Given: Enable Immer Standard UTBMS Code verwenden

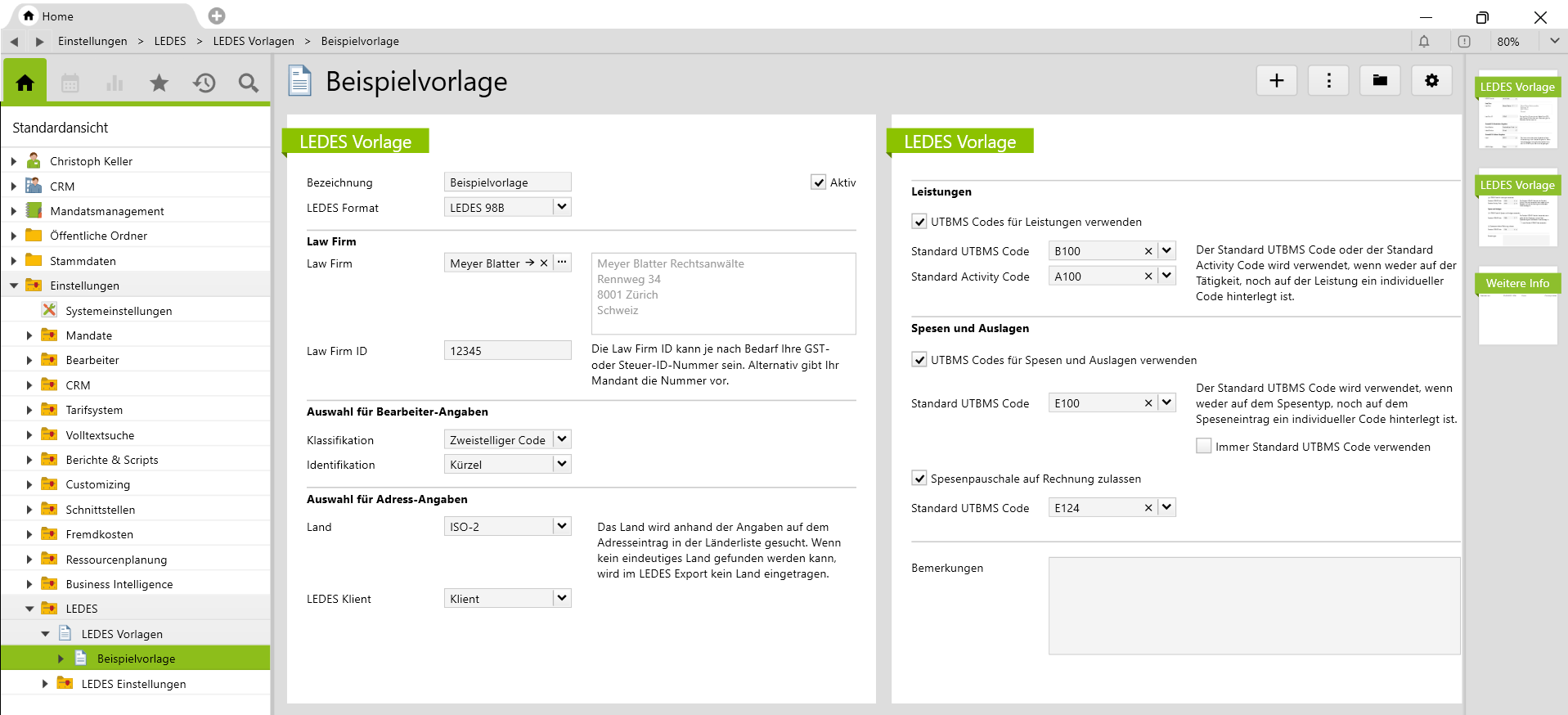Looking at the screenshot, I should point(1204,447).
